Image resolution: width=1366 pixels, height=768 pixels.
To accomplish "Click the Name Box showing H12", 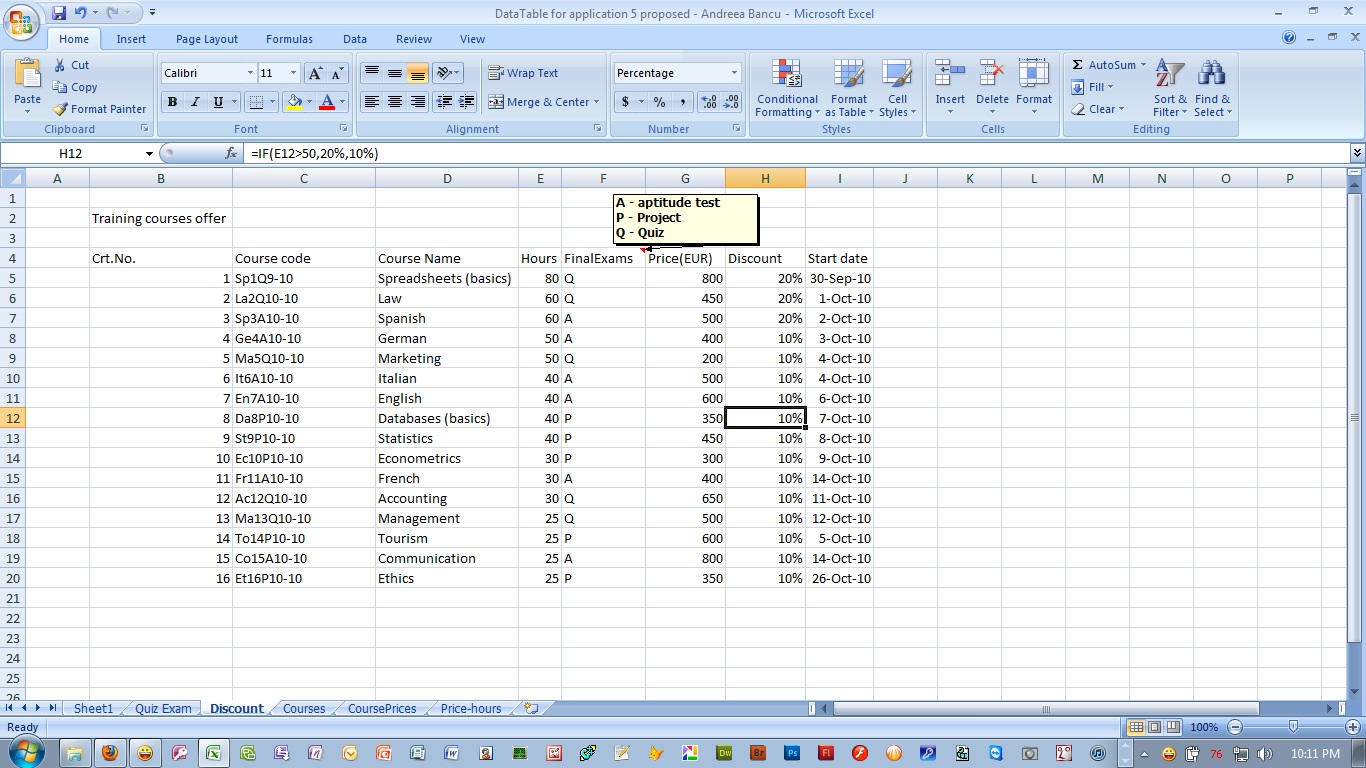I will [x=70, y=154].
